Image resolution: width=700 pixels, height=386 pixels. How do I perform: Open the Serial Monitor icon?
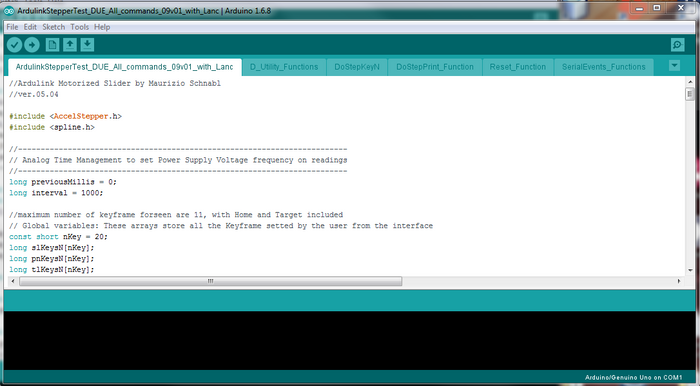click(678, 45)
